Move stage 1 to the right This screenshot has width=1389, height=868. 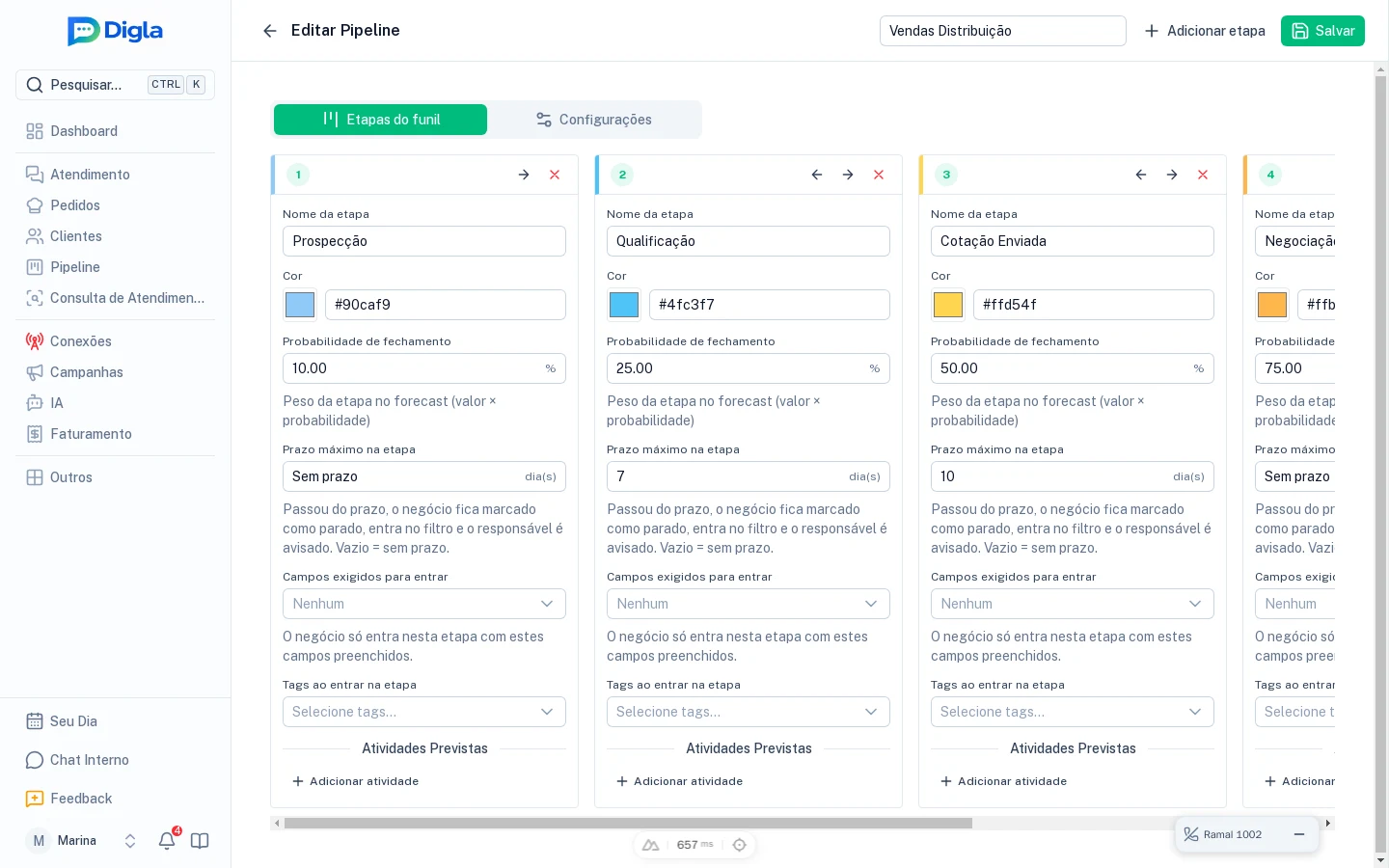click(524, 175)
